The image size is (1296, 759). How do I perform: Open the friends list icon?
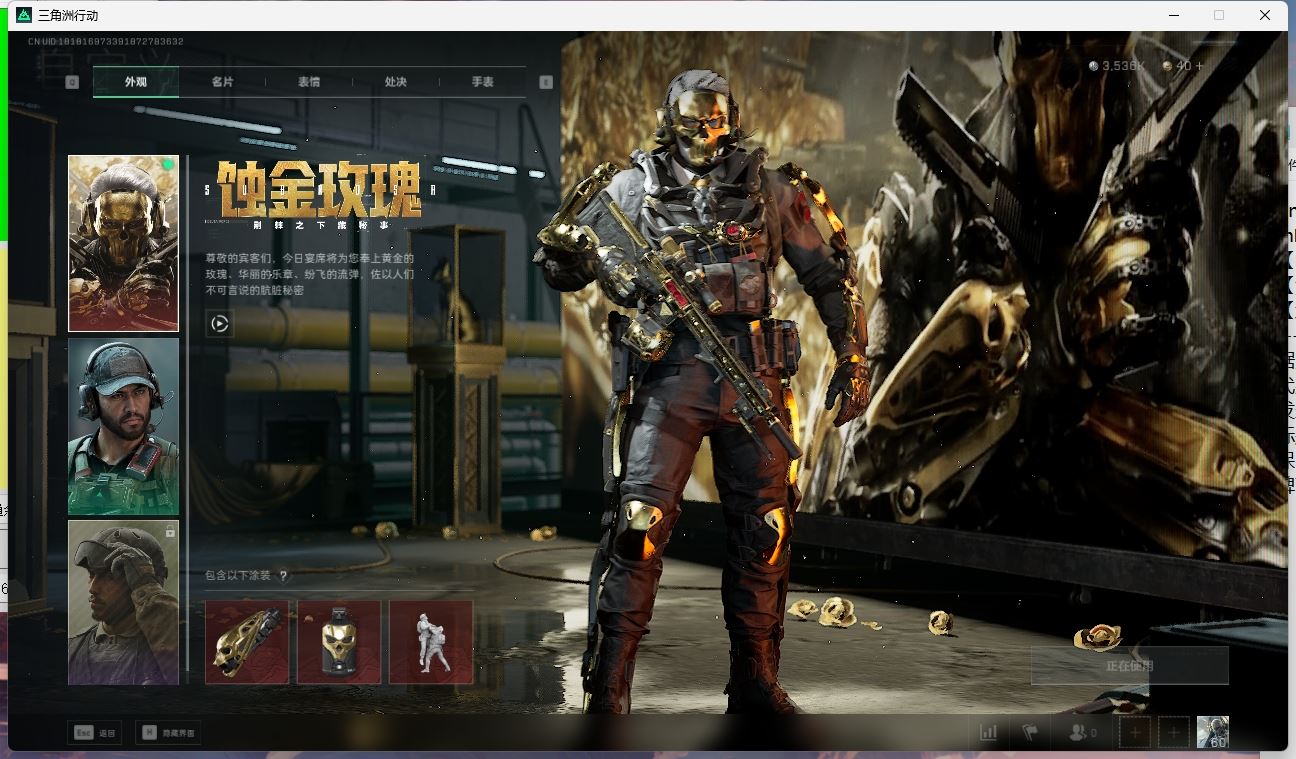(1082, 733)
